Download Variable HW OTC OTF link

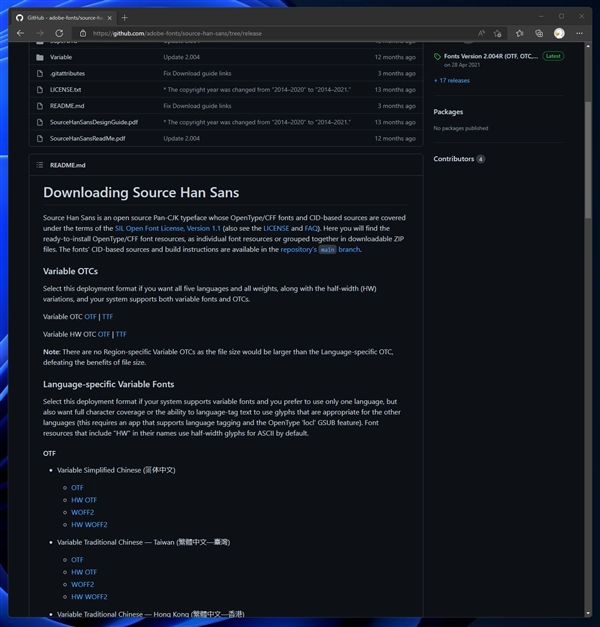pos(104,334)
